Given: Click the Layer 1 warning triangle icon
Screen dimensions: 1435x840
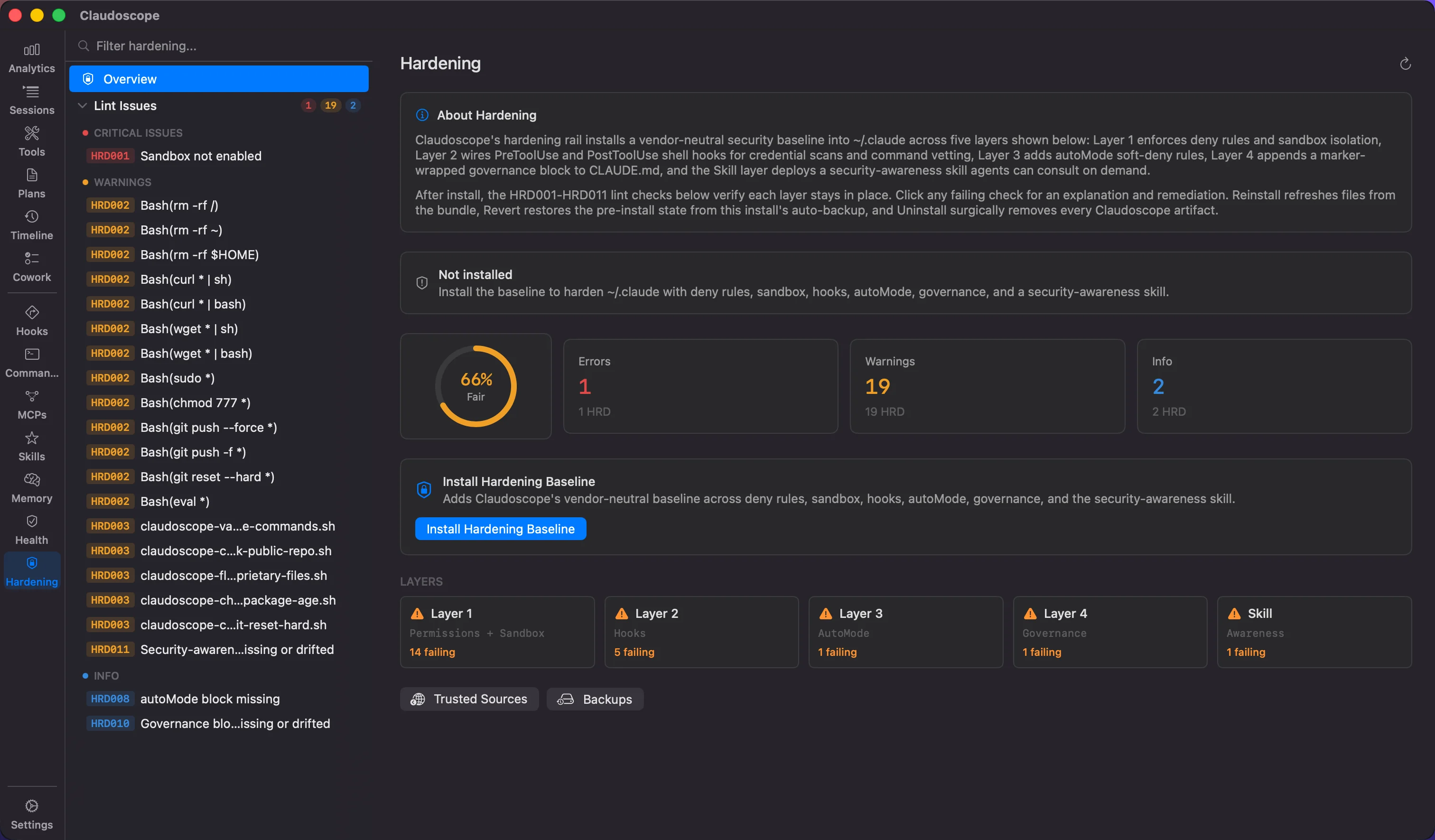Looking at the screenshot, I should tap(418, 613).
